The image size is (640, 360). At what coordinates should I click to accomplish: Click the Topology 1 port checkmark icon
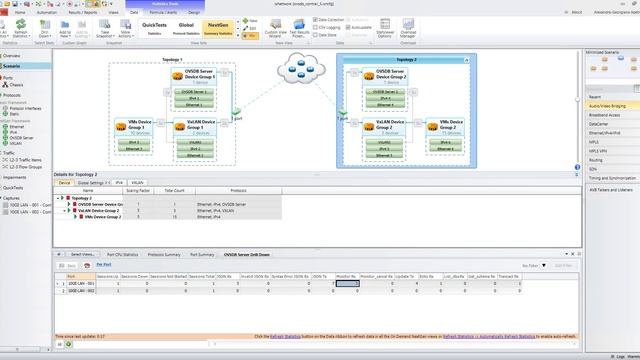pos(236,111)
